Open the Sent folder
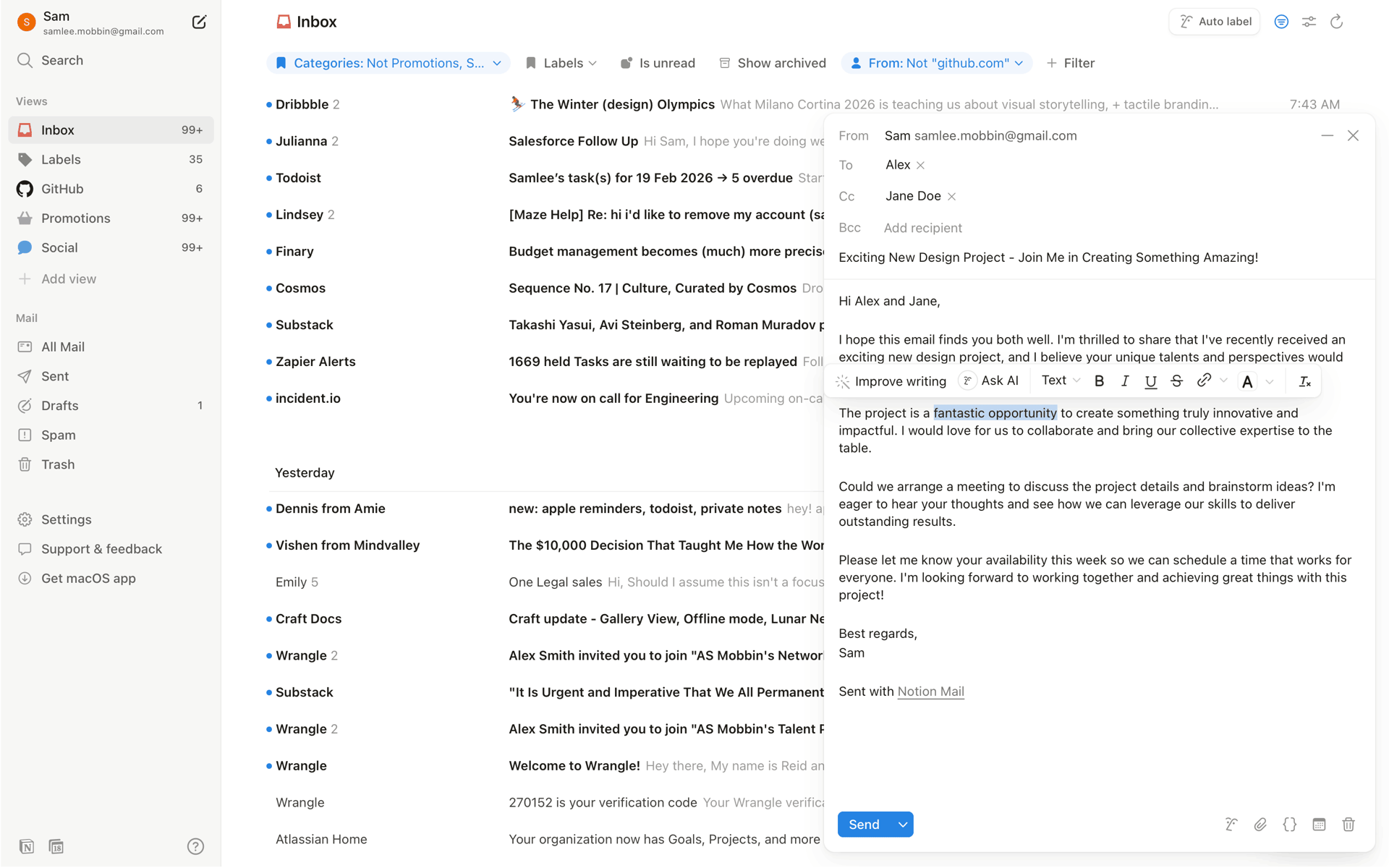The height and width of the screenshot is (868, 1389). [x=111, y=376]
